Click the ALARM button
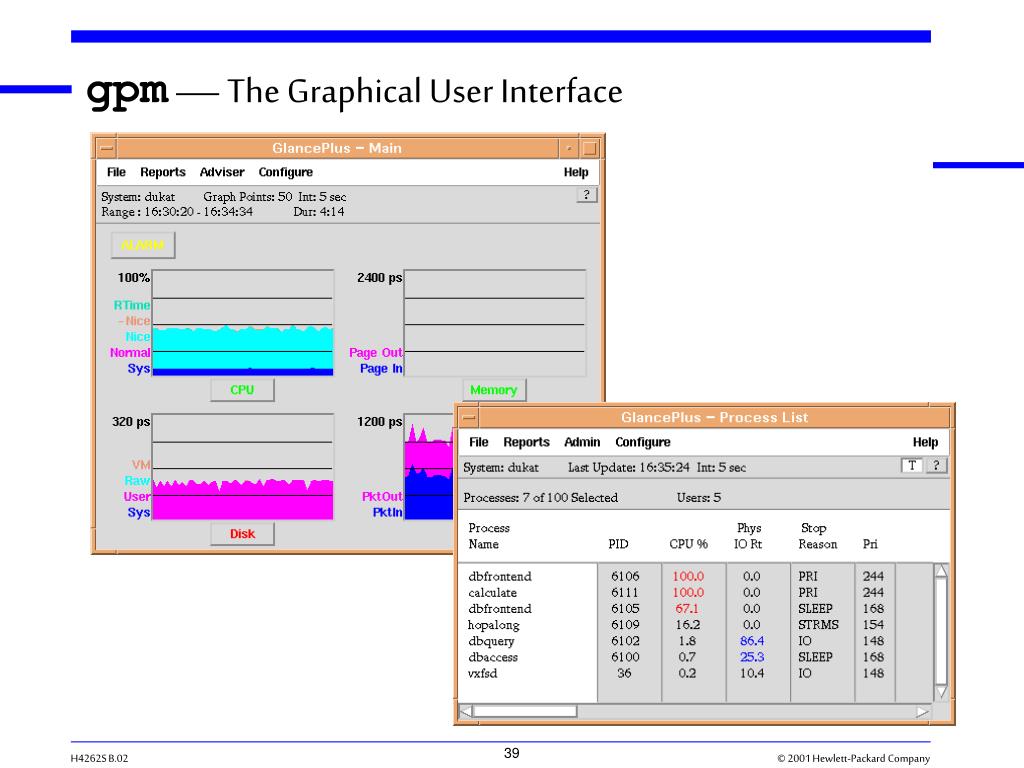This screenshot has height=768, width=1024. tap(143, 246)
